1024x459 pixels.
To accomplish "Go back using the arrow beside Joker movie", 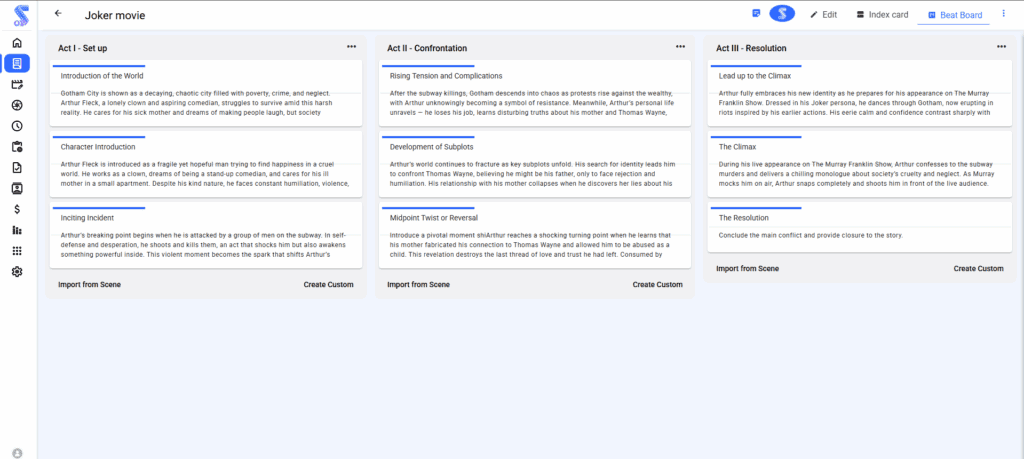I will click(x=59, y=13).
